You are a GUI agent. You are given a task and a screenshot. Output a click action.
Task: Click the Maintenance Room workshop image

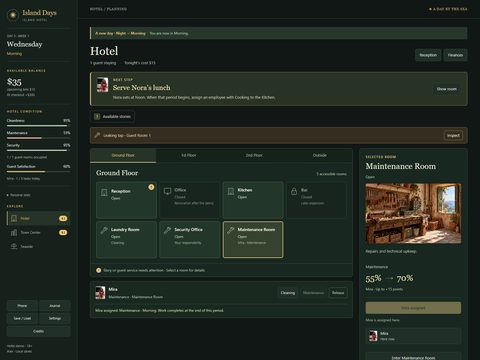pos(413,213)
